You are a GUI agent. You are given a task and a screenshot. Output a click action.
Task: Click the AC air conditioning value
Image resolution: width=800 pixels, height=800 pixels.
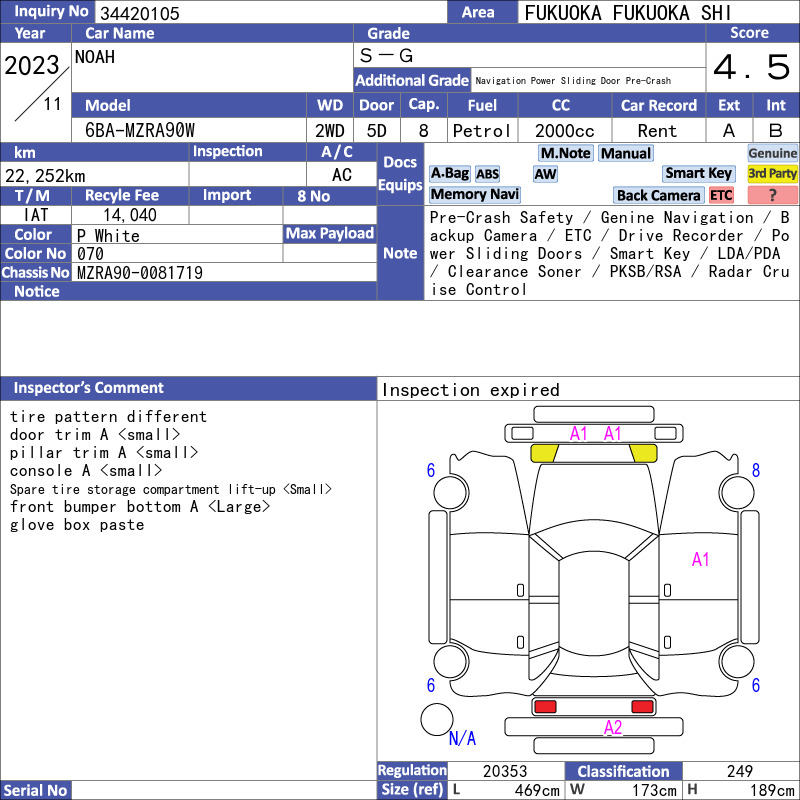pos(341,175)
